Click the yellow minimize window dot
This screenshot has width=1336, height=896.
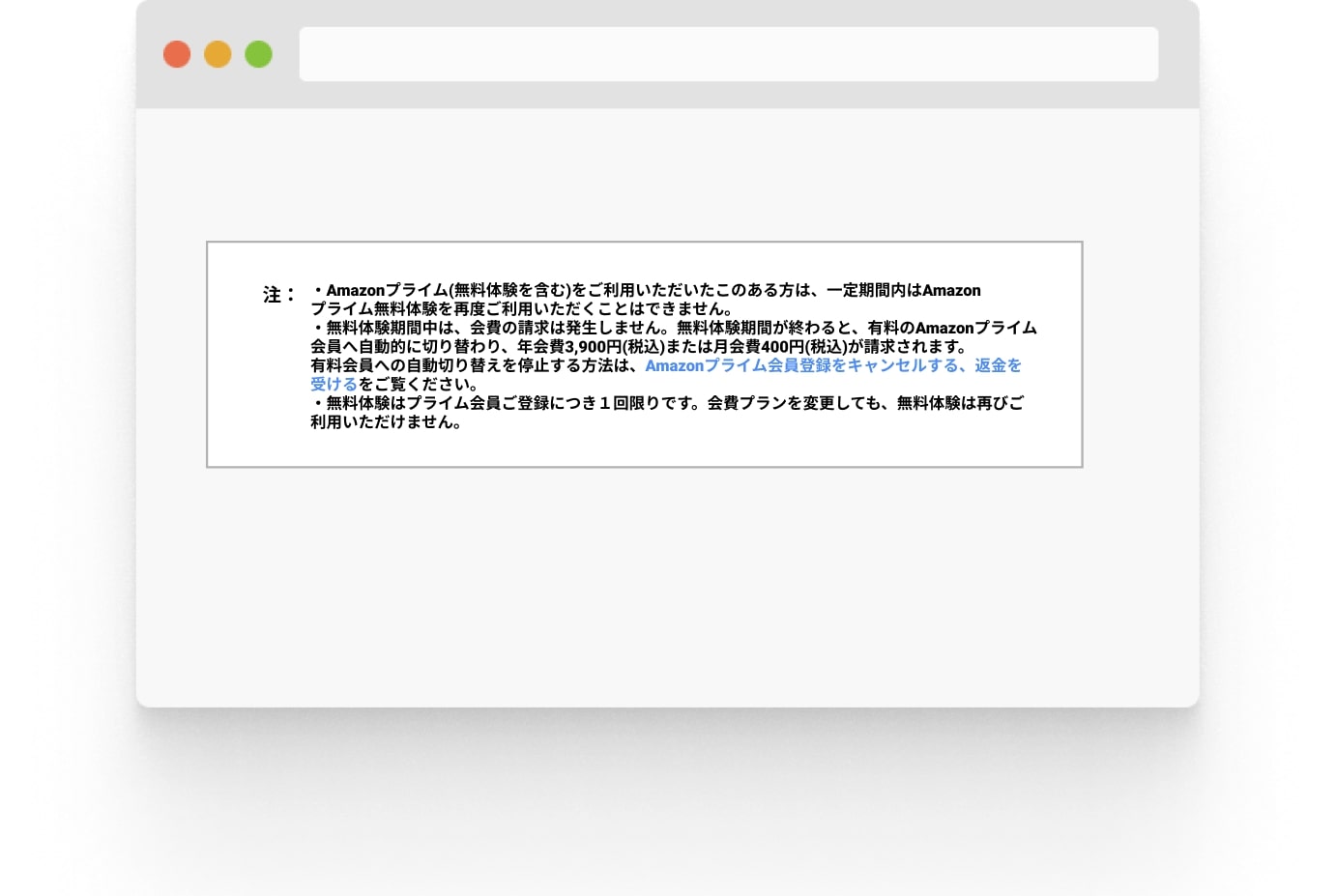218,54
